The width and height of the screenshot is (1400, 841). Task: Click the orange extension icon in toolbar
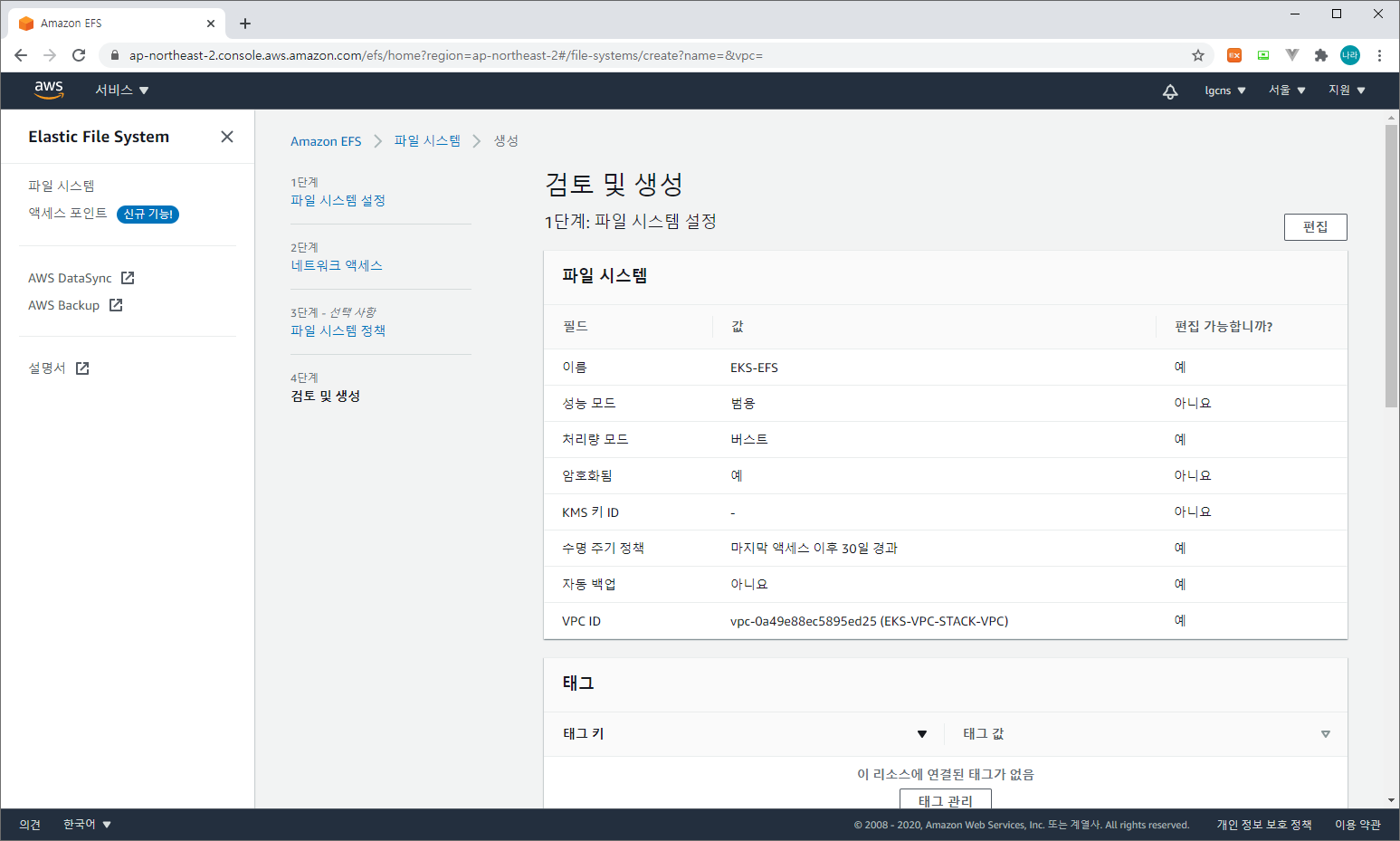1234,55
